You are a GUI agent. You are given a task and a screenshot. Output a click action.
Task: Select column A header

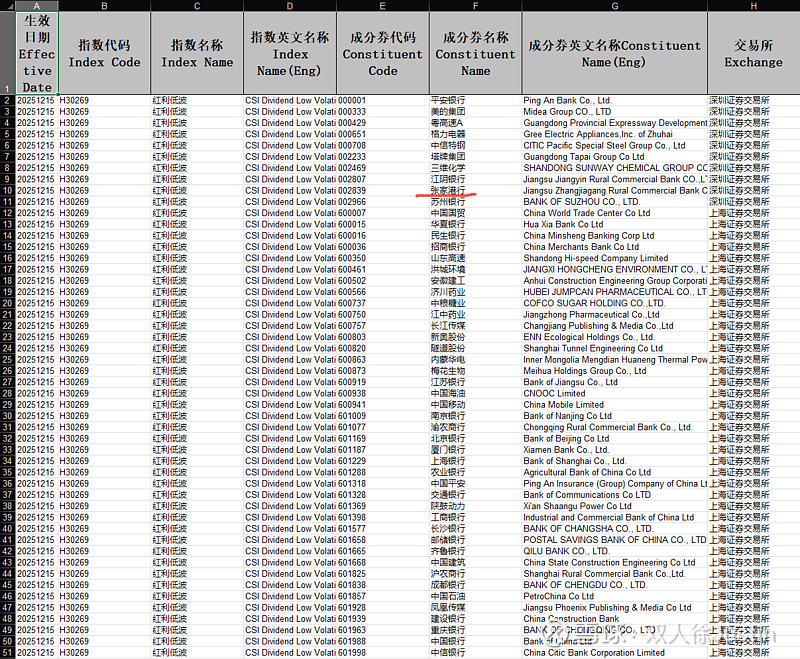click(37, 6)
